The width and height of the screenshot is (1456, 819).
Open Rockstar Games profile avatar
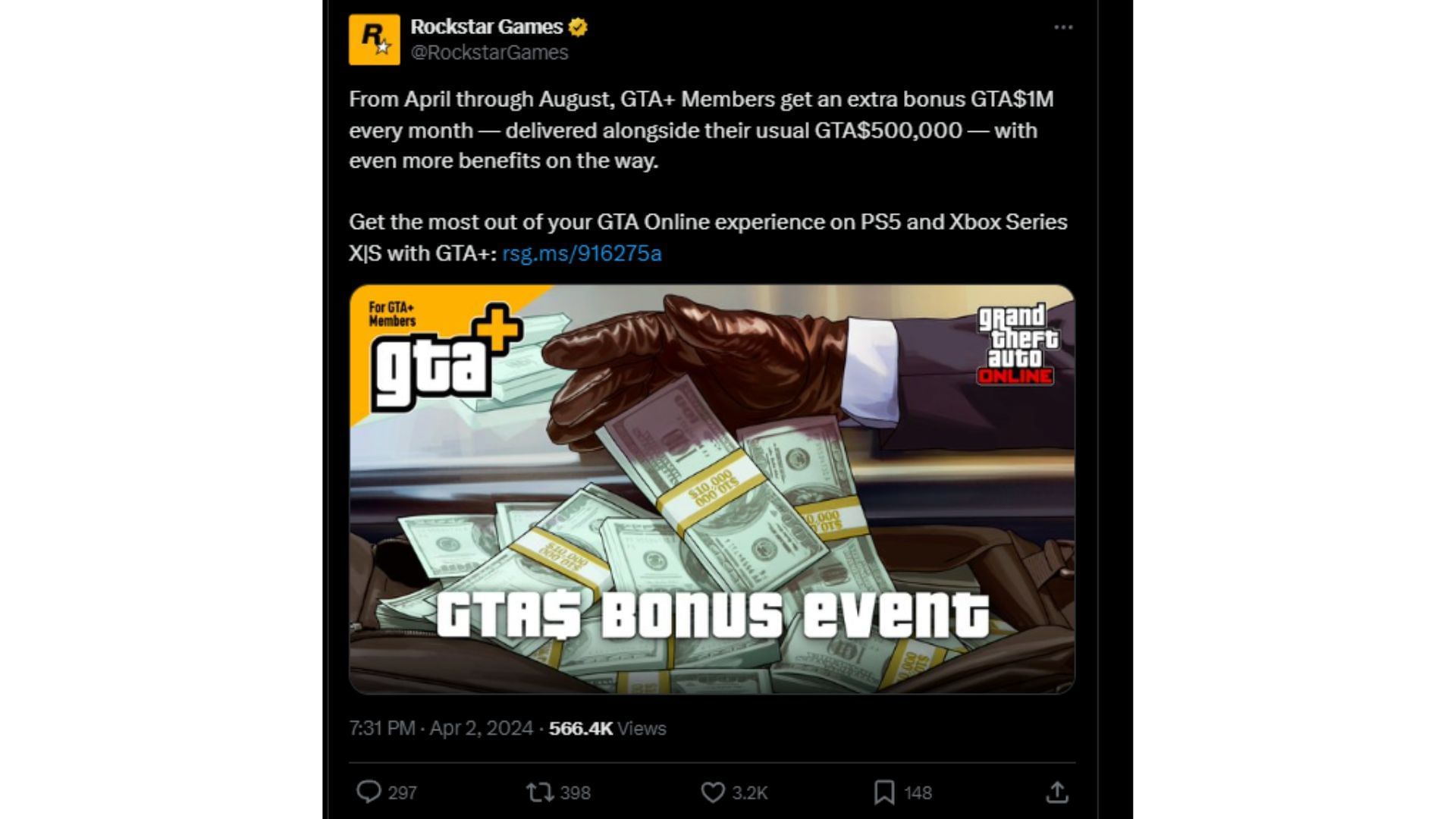[374, 39]
